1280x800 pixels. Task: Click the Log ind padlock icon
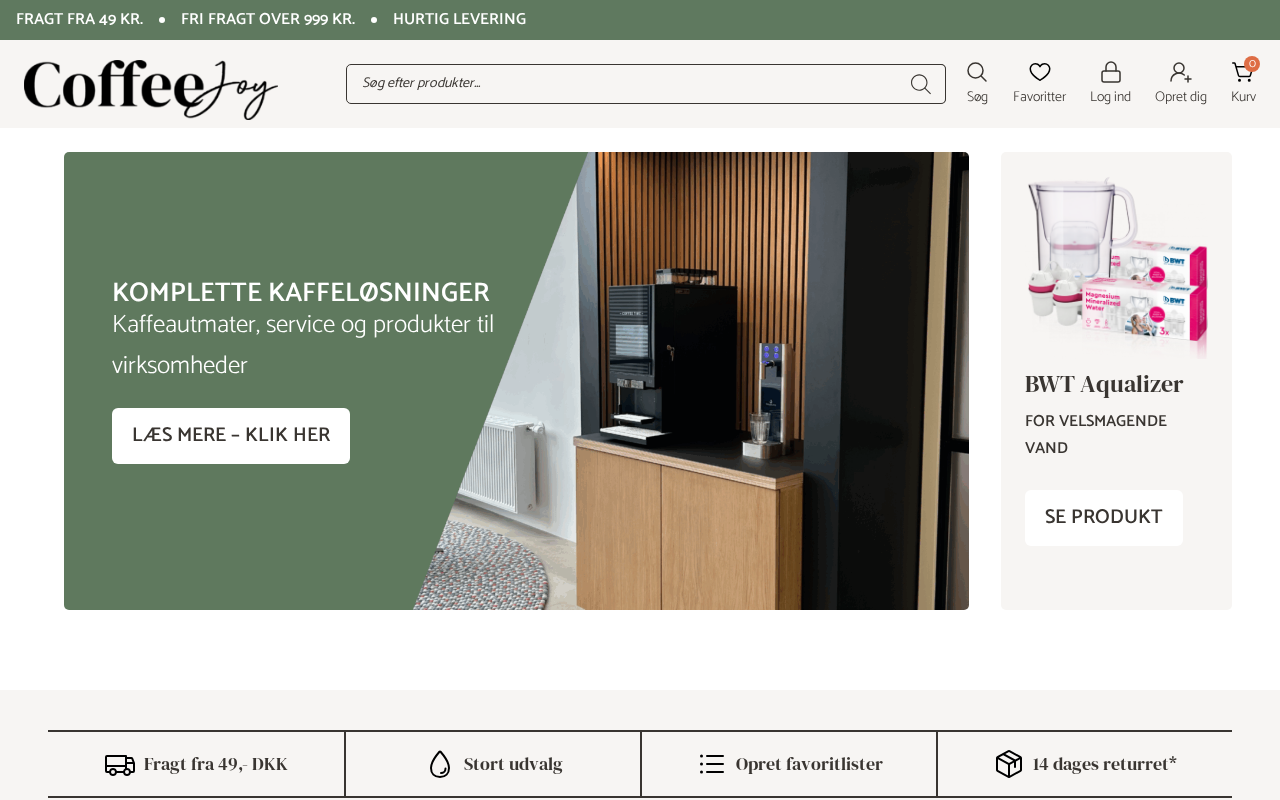click(1111, 72)
